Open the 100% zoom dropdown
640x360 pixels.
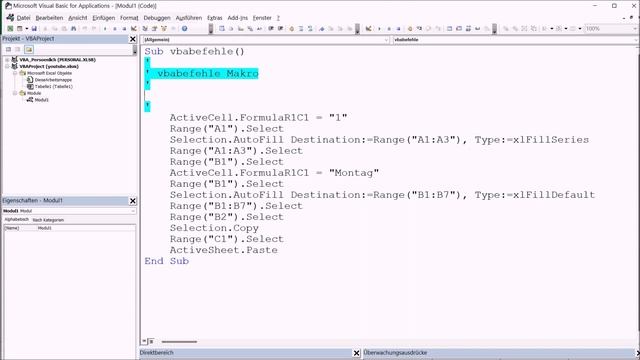(x=635, y=29)
